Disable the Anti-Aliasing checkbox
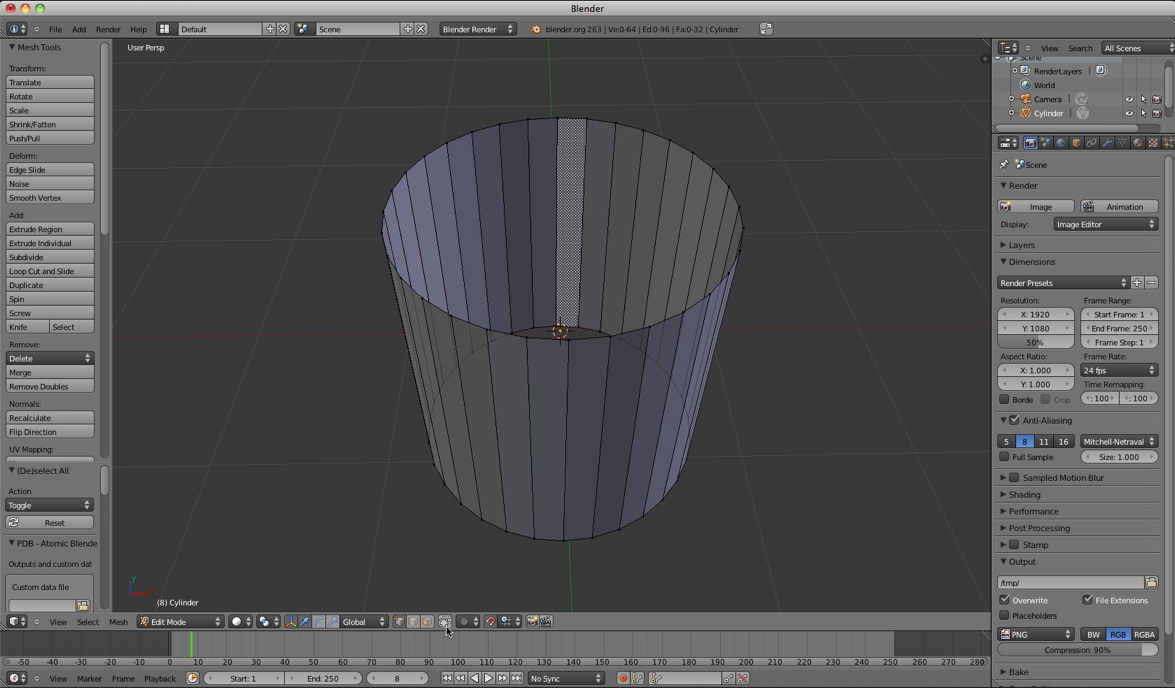Viewport: 1175px width, 688px height. 1015,420
